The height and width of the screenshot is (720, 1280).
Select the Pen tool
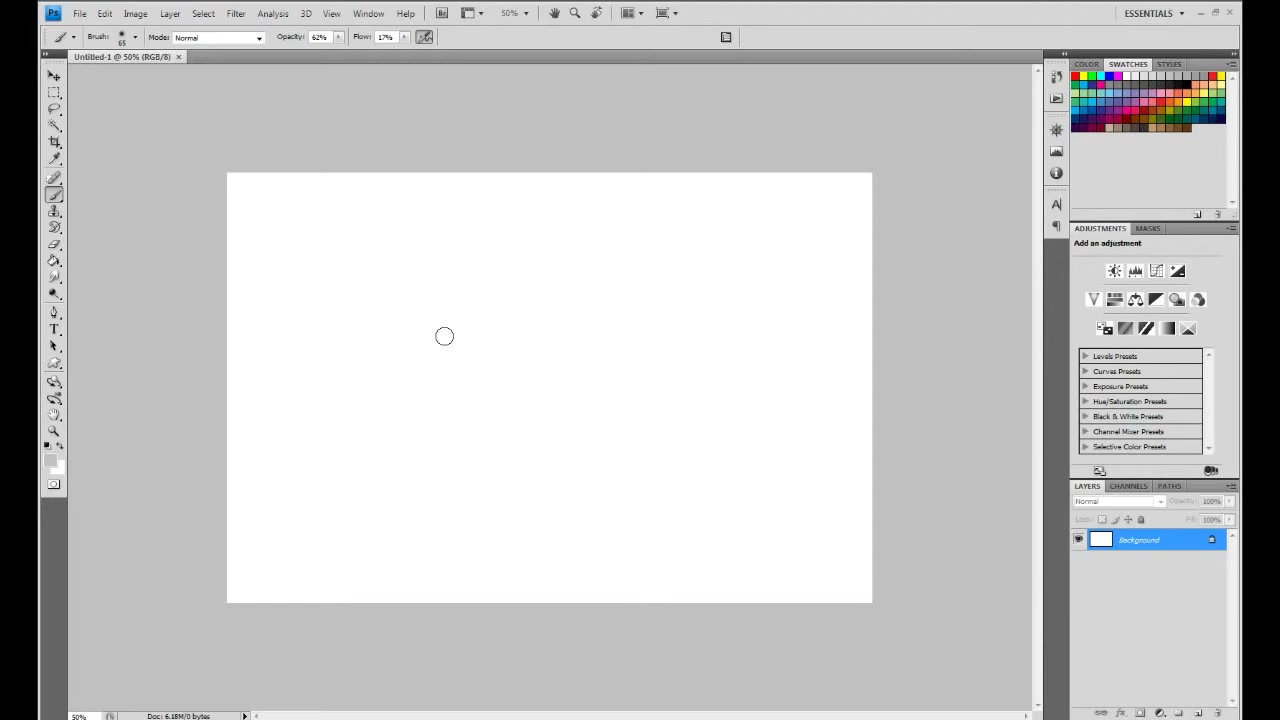tap(54, 313)
